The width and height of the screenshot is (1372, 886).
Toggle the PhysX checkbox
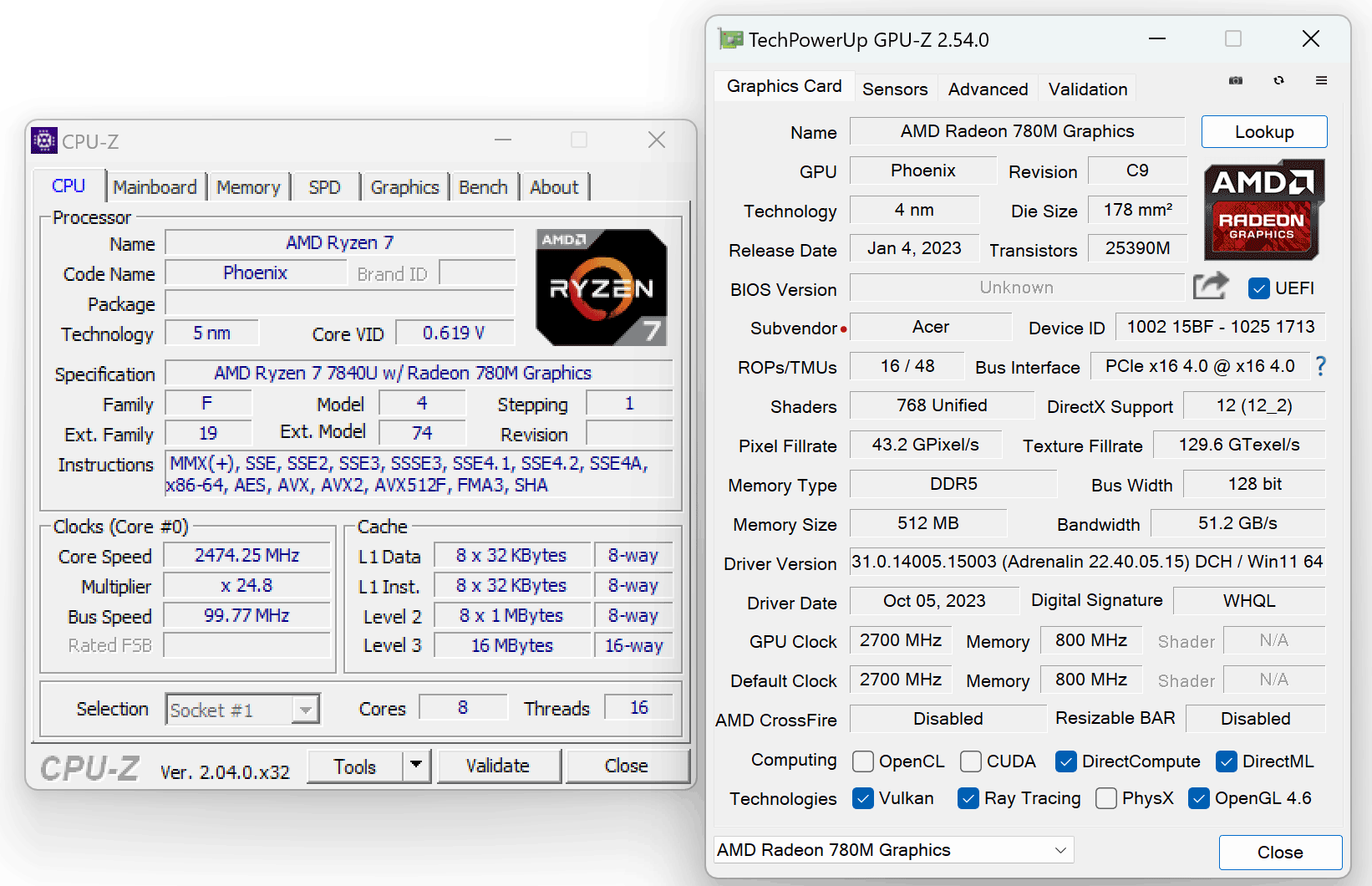pyautogui.click(x=1106, y=798)
